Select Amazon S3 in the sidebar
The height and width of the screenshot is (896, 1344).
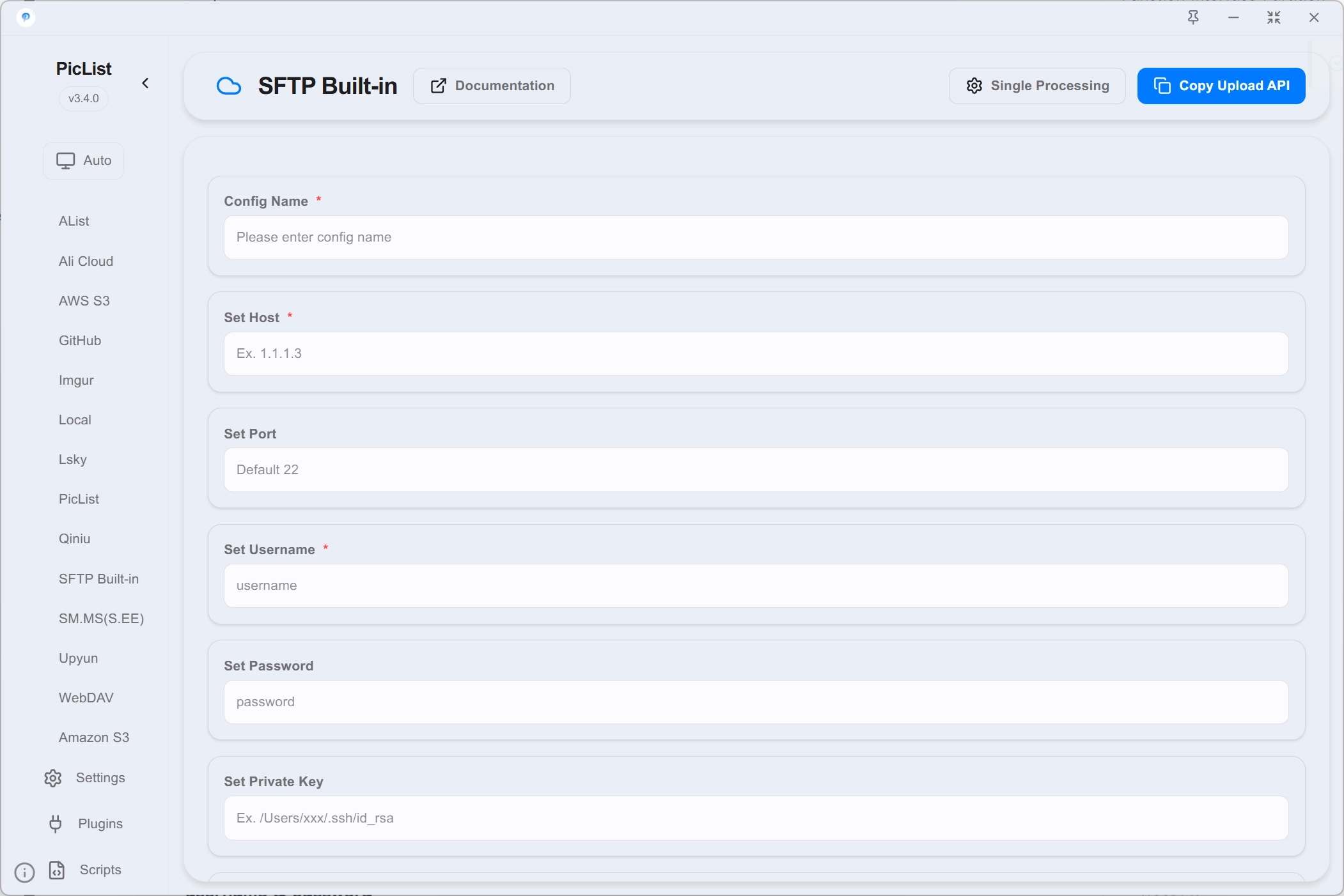click(94, 738)
